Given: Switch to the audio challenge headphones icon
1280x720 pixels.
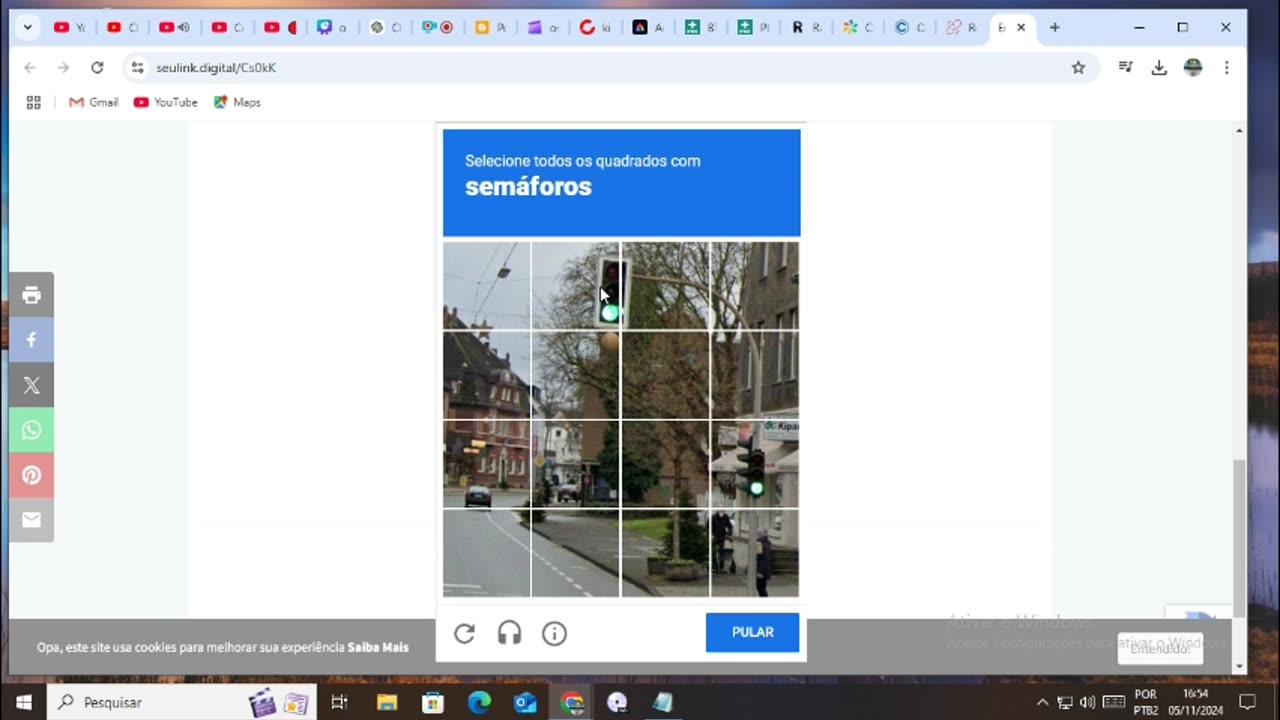Looking at the screenshot, I should (510, 633).
